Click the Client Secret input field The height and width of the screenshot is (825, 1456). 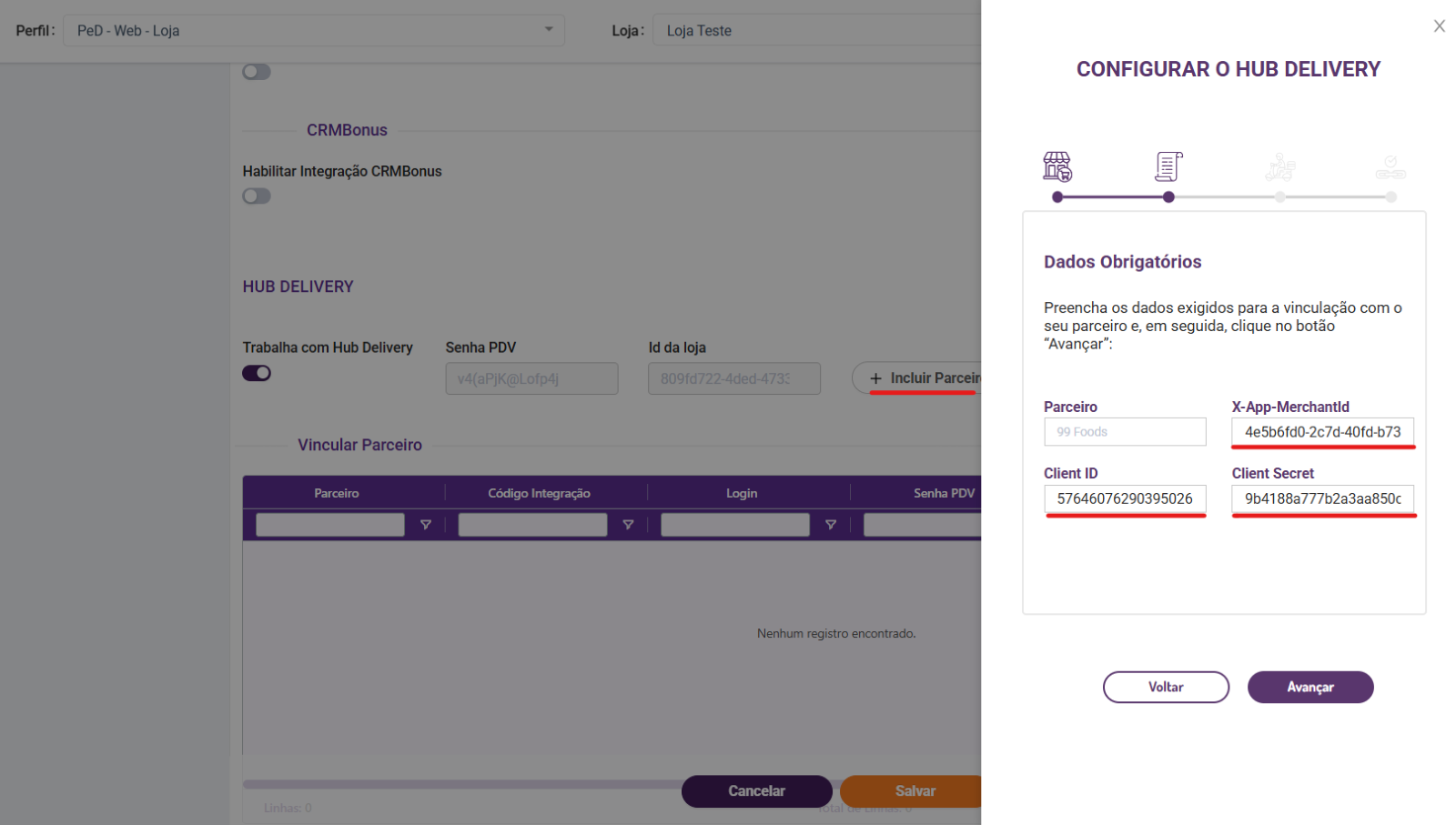click(x=1322, y=498)
